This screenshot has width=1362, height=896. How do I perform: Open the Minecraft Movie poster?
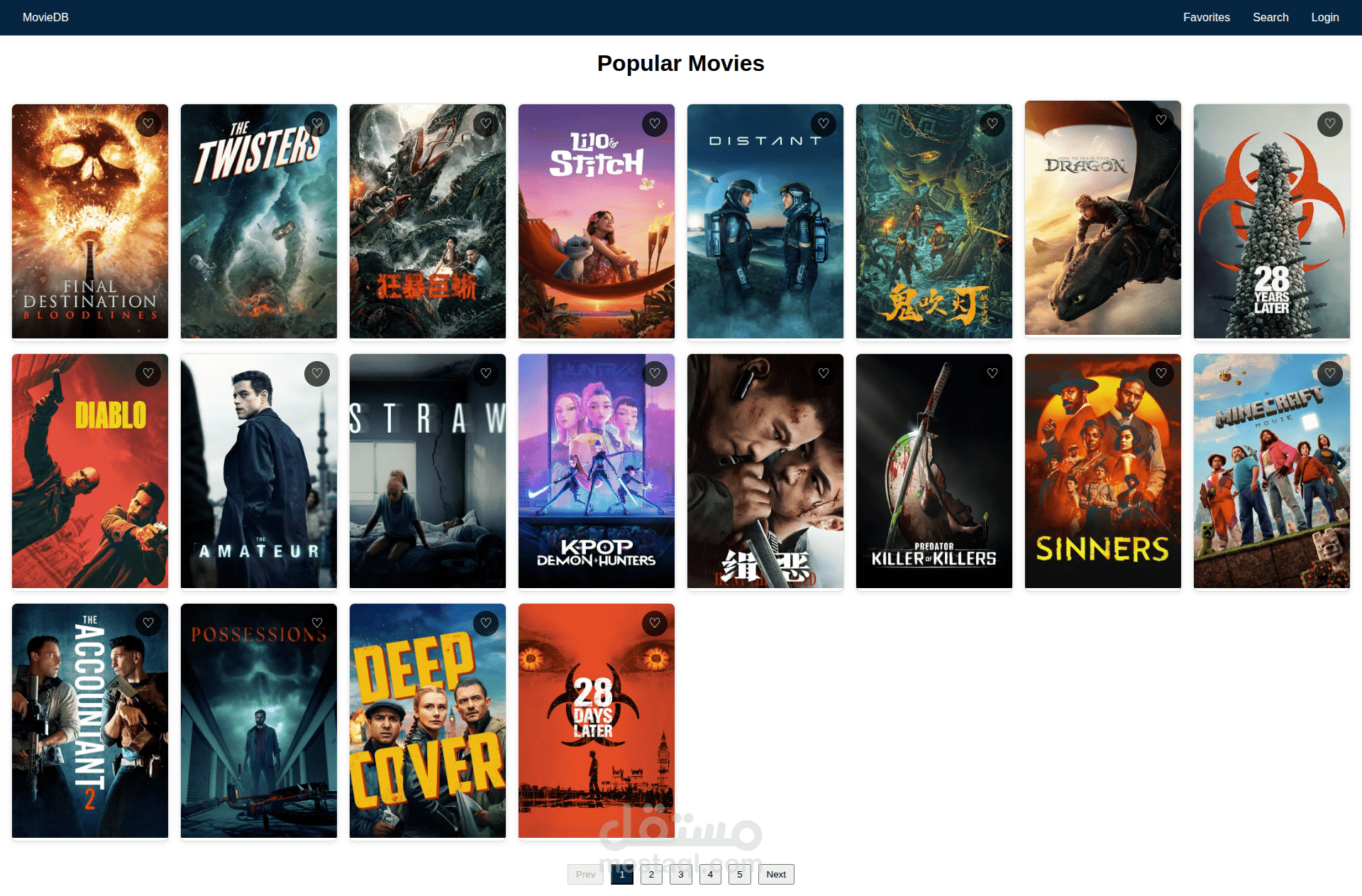1272,471
